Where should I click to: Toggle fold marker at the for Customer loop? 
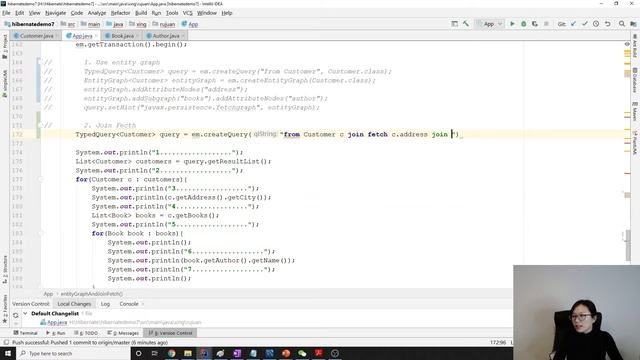coord(40,180)
